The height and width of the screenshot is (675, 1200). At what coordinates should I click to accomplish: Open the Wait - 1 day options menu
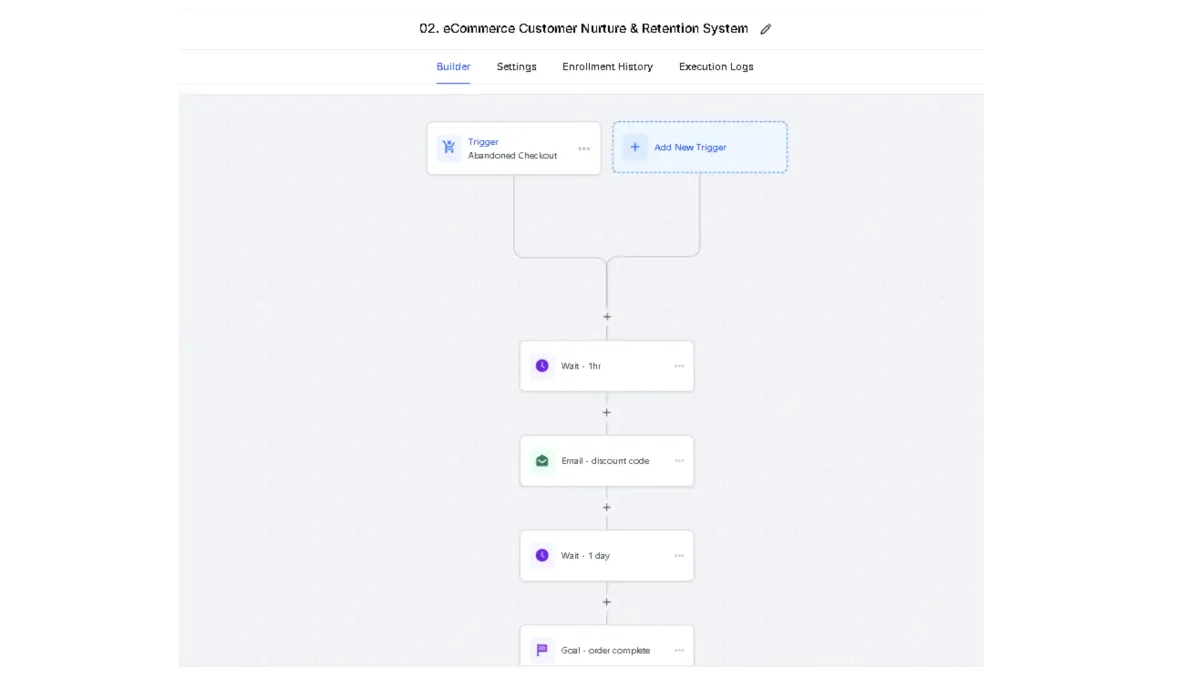coord(679,555)
